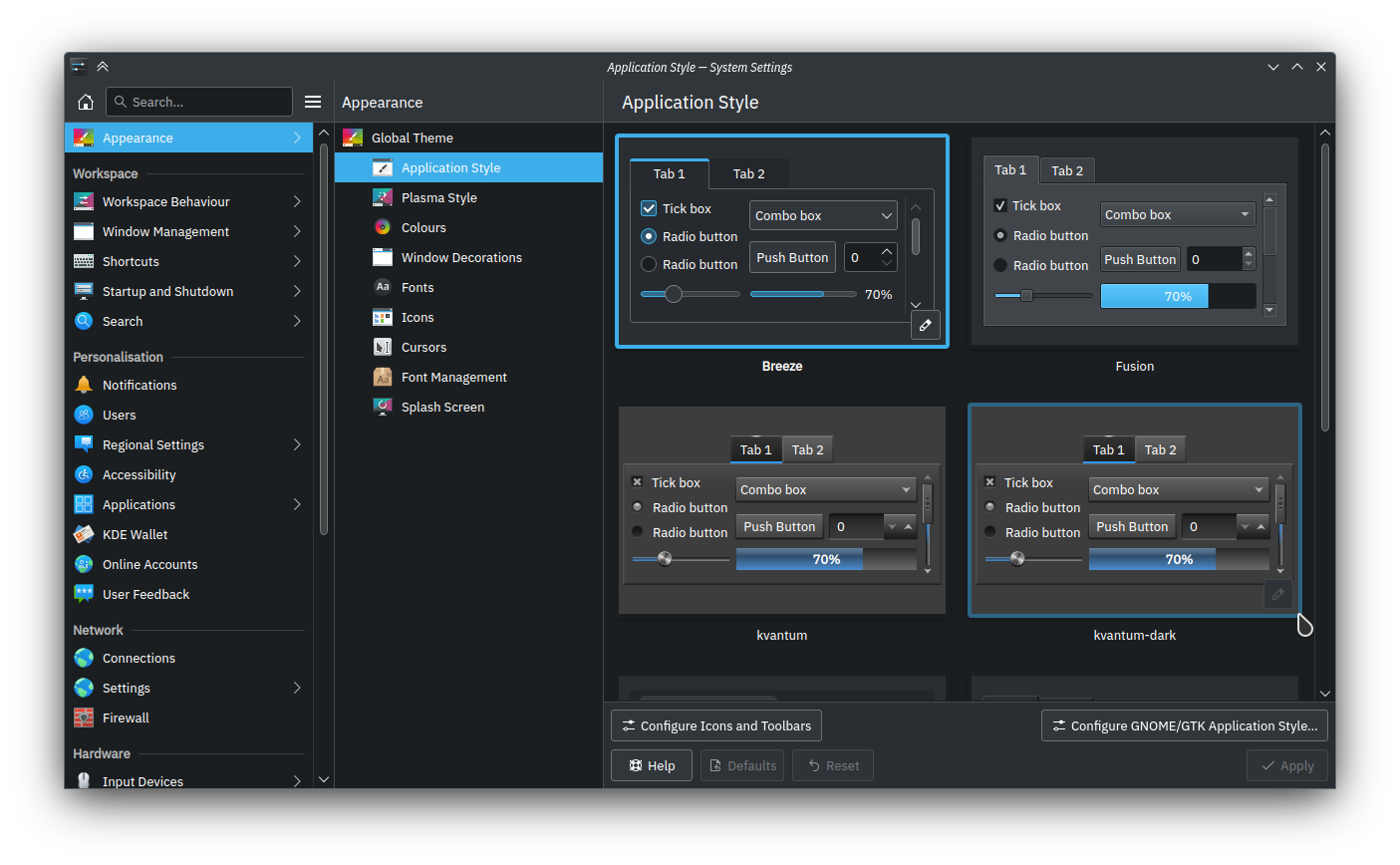Click the edit pencil on kvantum-dark preview
Viewport: 1400px width, 865px height.
click(x=1278, y=594)
